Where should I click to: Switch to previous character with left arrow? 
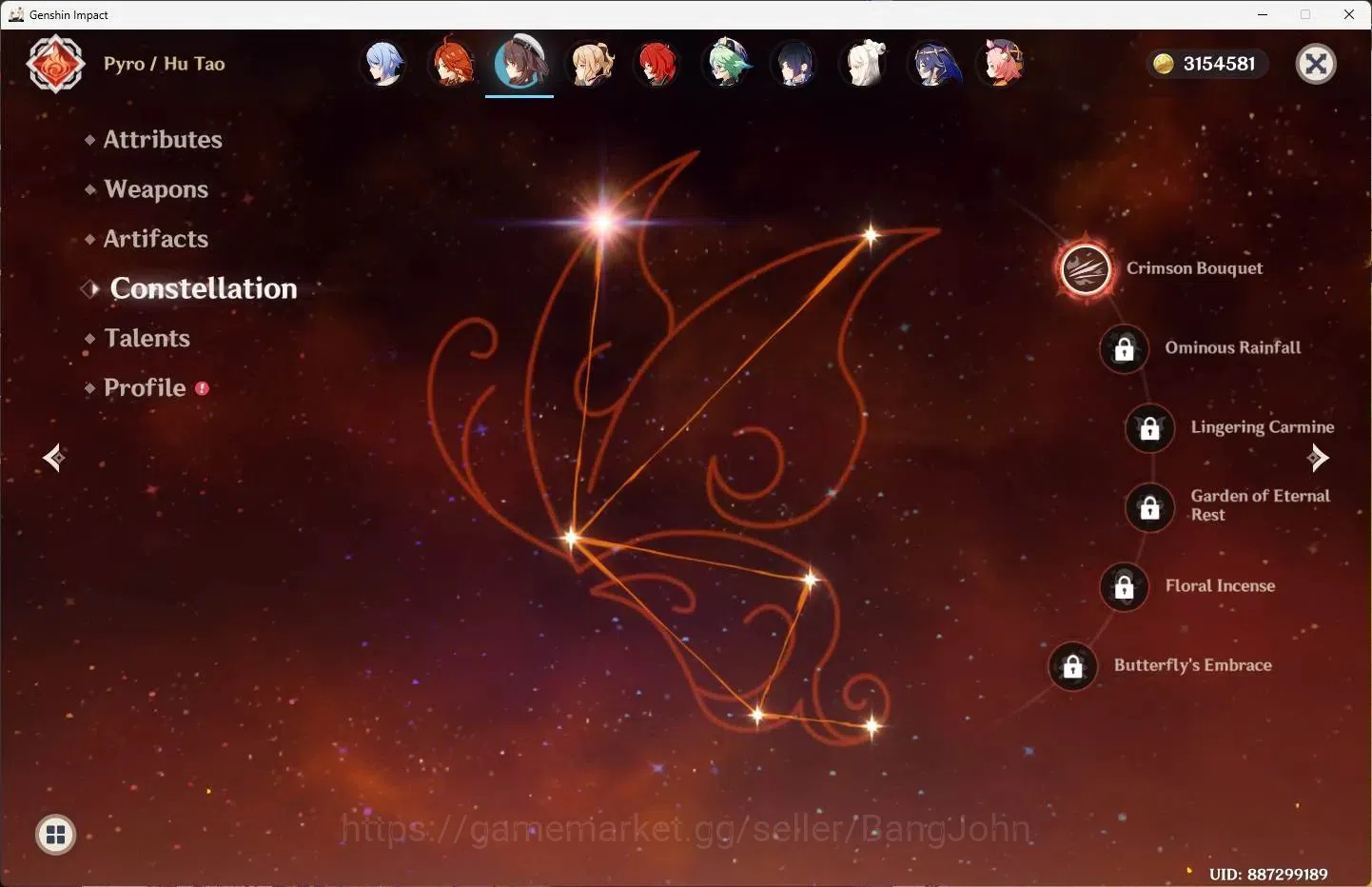pos(54,458)
